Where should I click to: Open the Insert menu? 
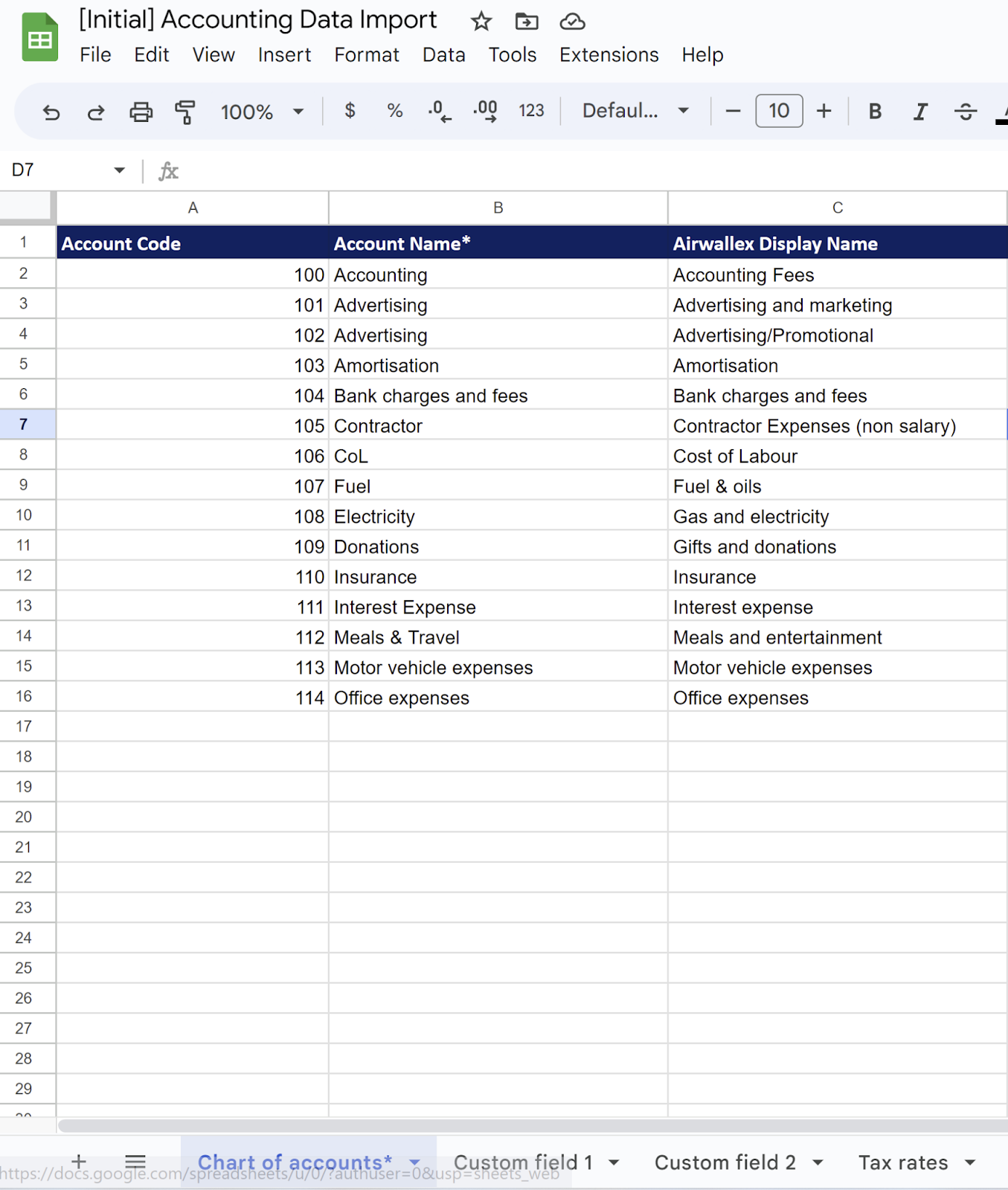tap(284, 55)
